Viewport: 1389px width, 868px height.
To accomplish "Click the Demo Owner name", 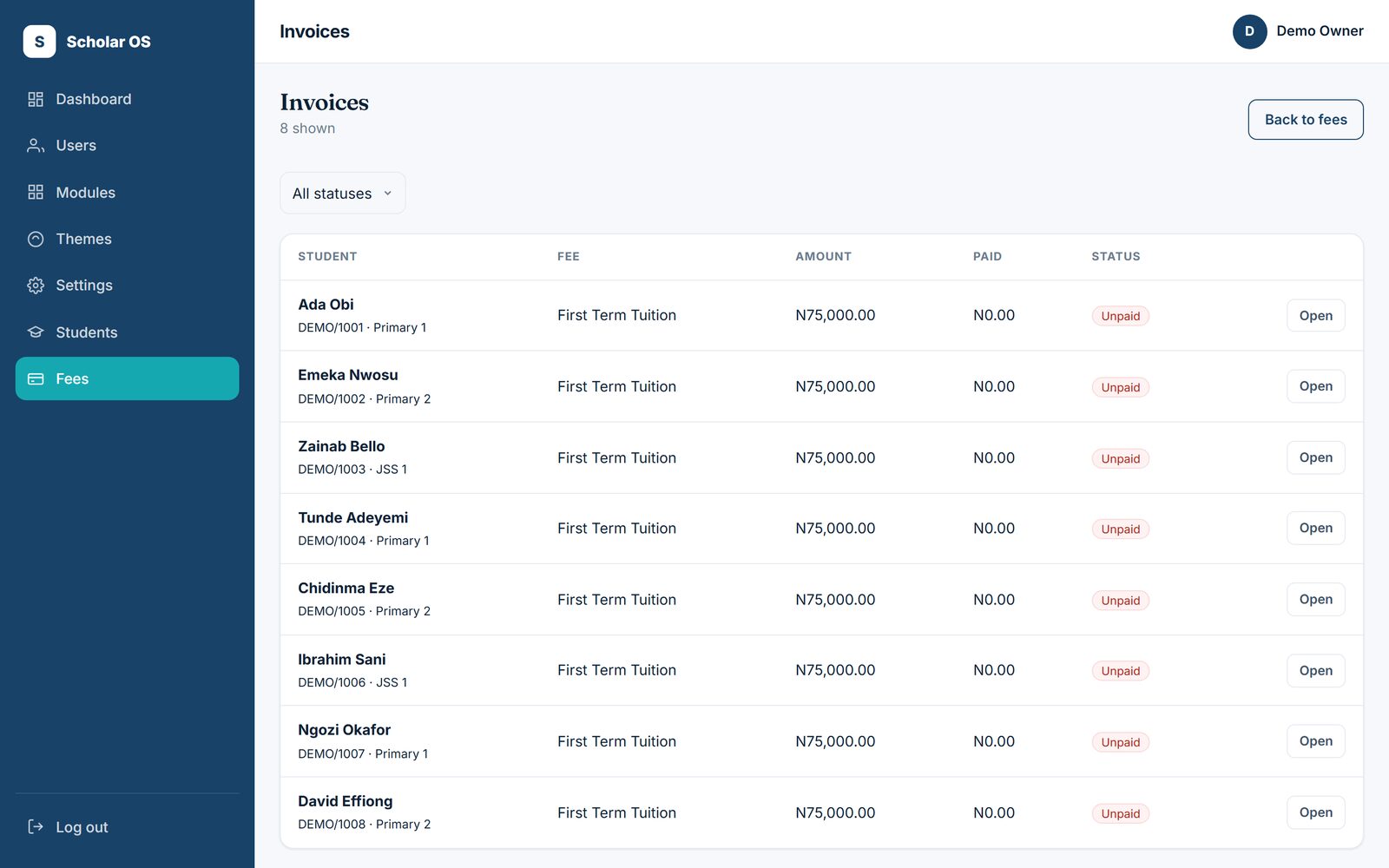I will (1320, 31).
